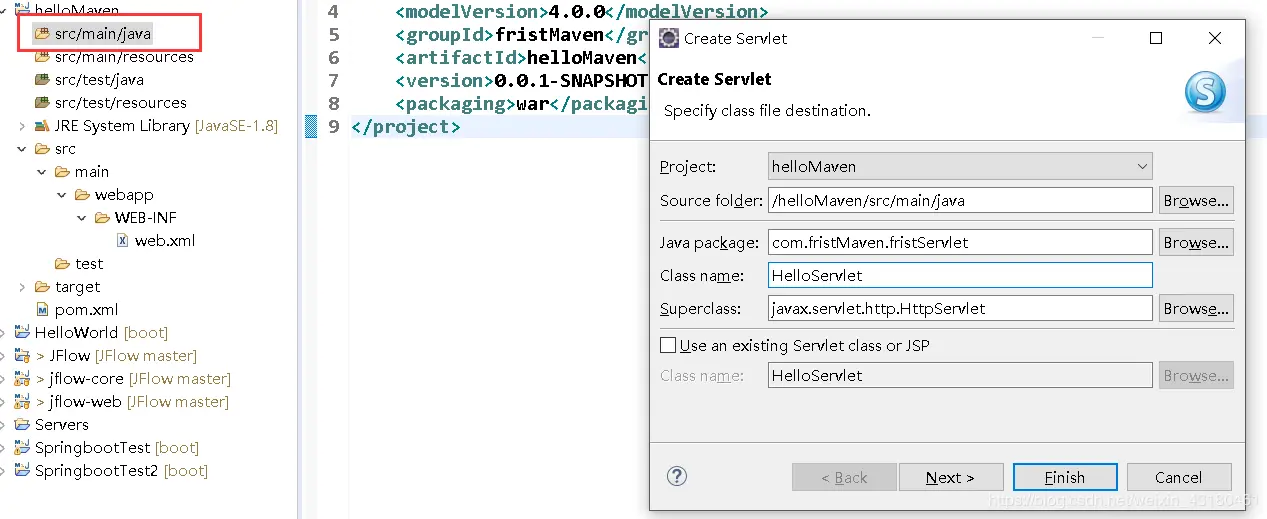Collapse the webapp folder node

tap(62, 195)
